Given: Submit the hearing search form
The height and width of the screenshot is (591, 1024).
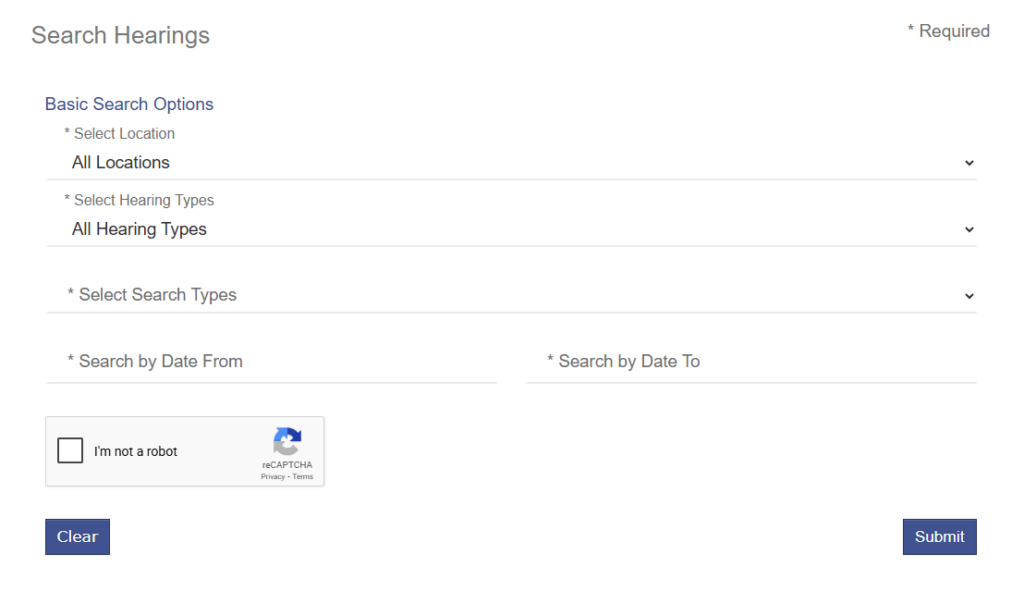Looking at the screenshot, I should (x=939, y=536).
